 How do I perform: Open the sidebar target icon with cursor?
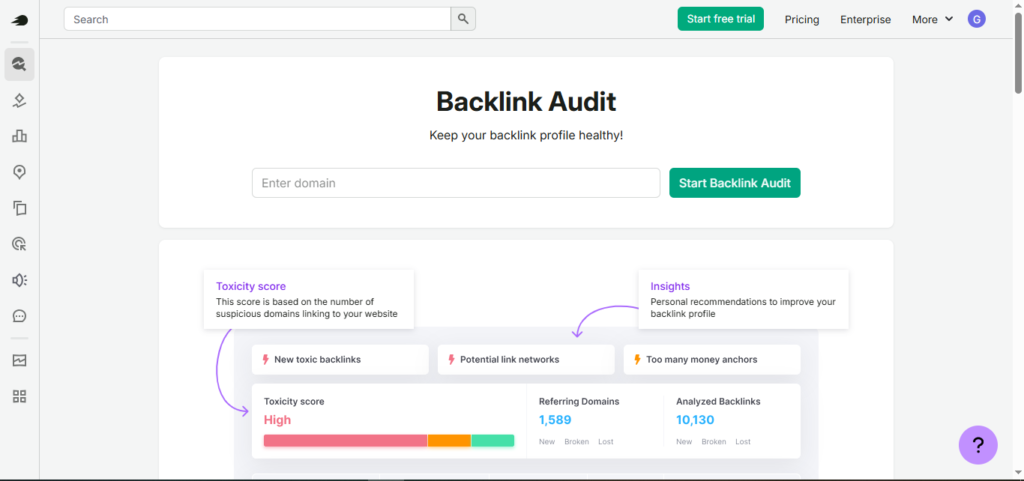[x=20, y=244]
